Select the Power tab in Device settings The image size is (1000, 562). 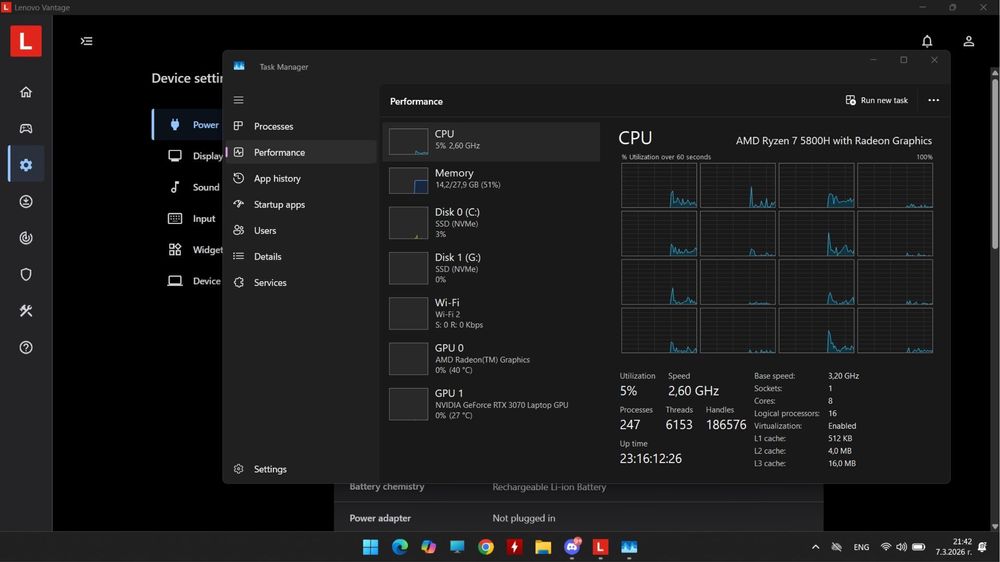click(188, 124)
